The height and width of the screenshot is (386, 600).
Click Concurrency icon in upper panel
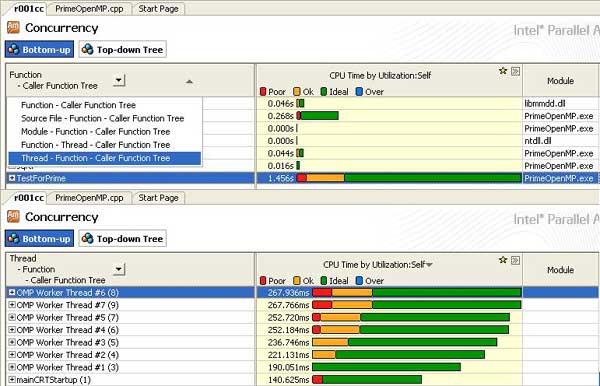click(13, 28)
